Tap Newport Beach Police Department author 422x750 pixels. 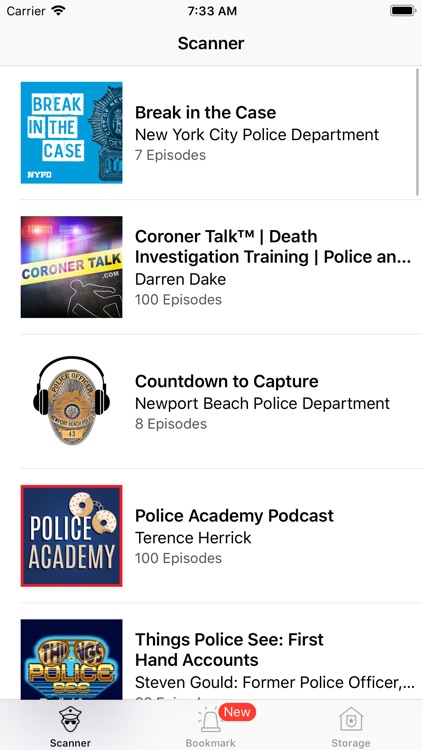tap(263, 403)
